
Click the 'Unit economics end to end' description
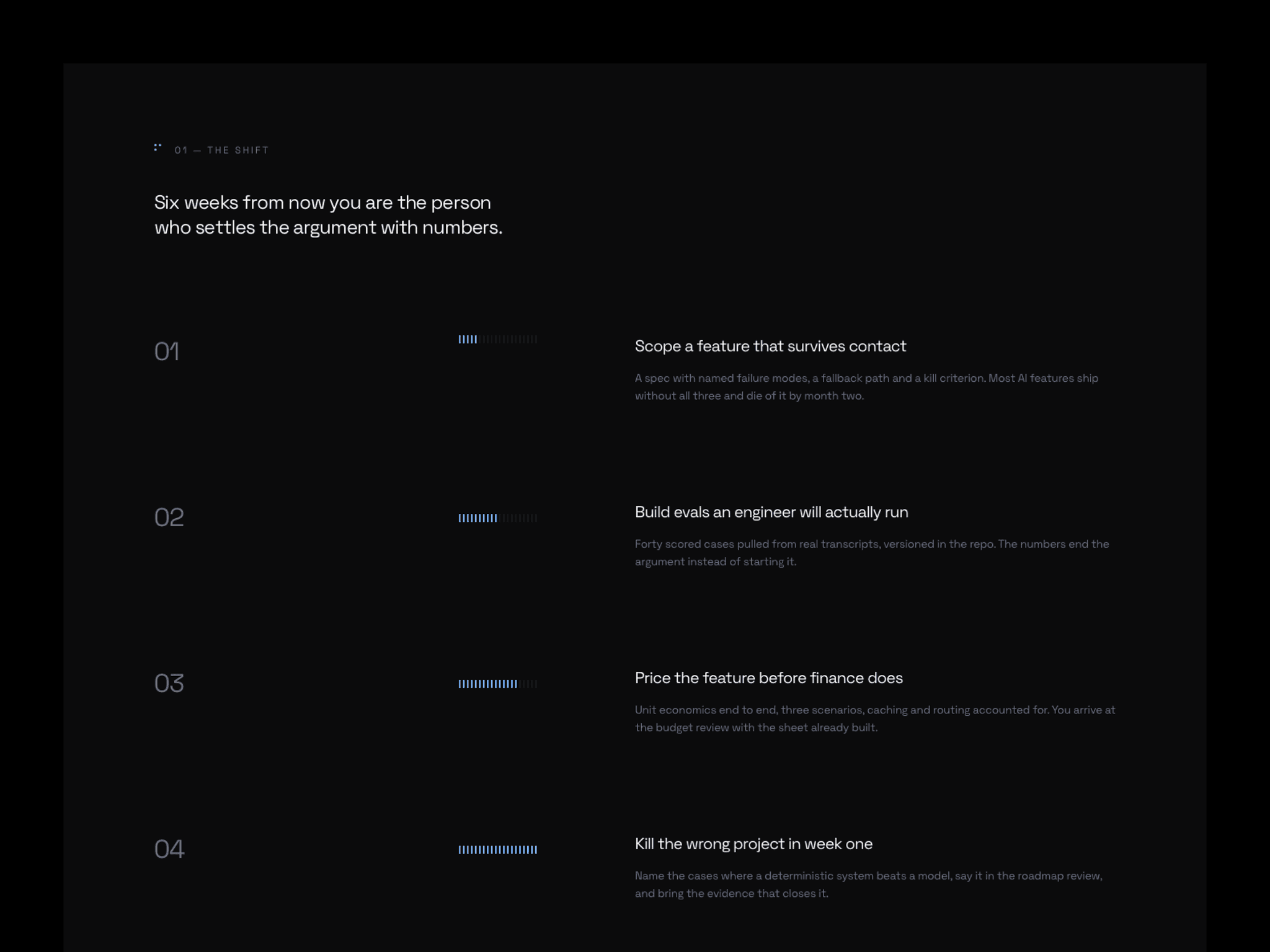point(875,718)
